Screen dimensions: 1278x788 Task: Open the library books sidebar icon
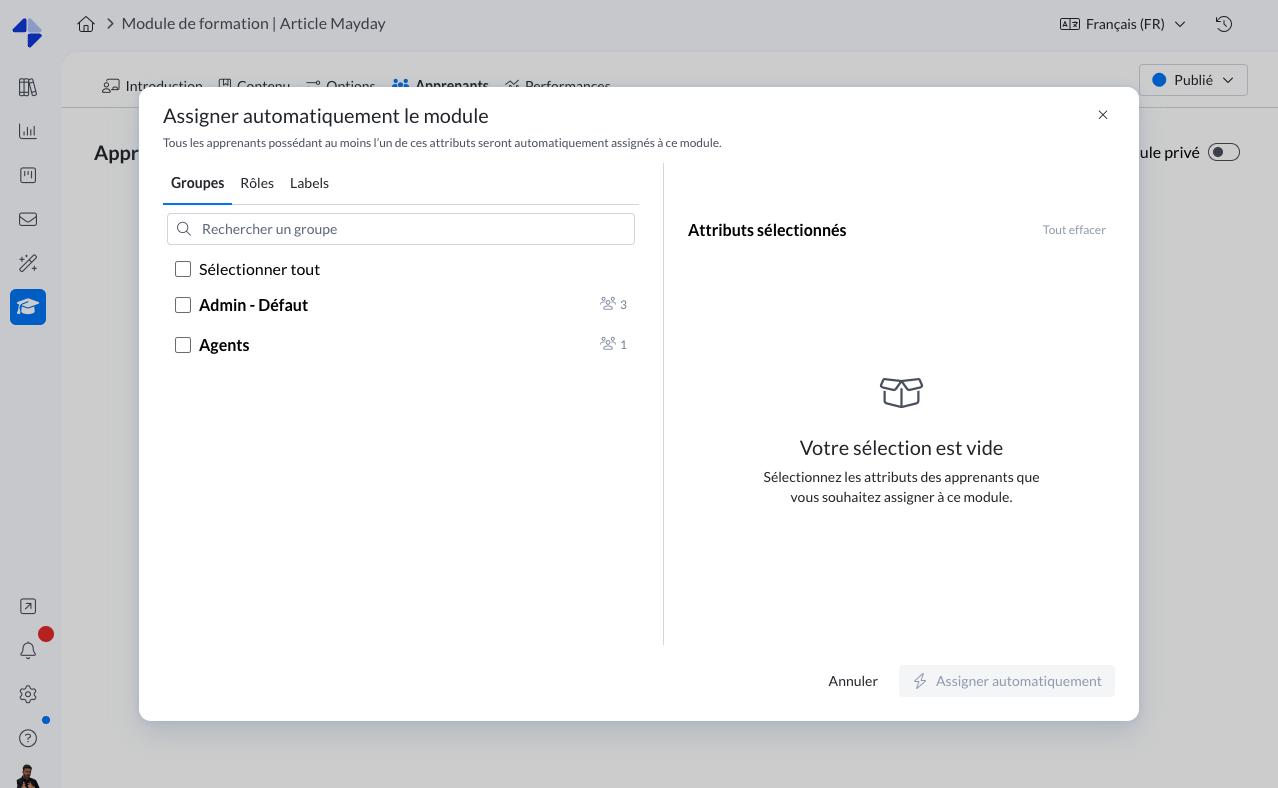point(28,87)
